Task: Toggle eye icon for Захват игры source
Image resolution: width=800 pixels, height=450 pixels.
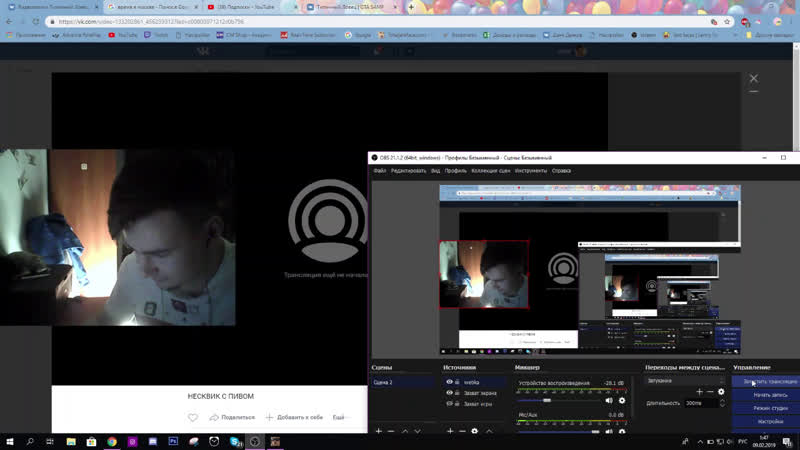Action: click(x=449, y=404)
